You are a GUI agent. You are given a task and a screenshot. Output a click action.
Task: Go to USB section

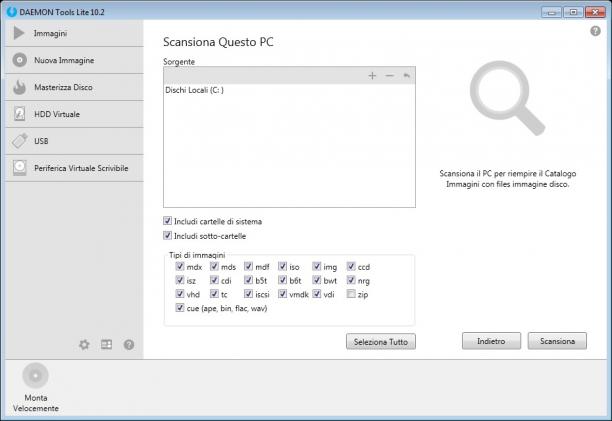[74, 141]
